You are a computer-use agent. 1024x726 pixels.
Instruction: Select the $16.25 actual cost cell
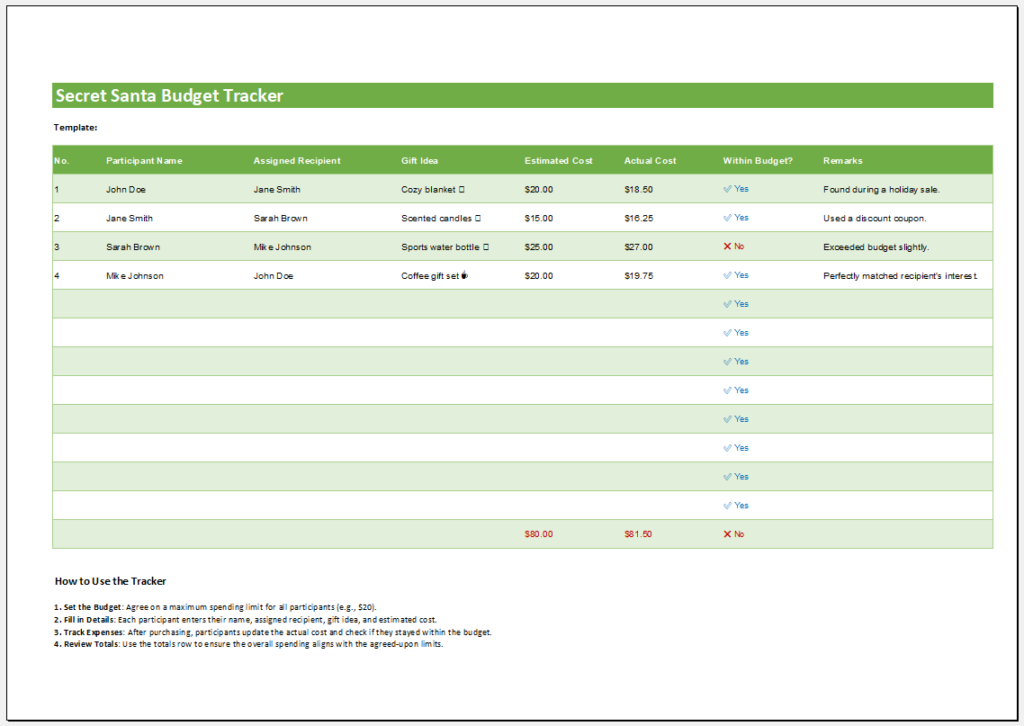click(x=639, y=218)
